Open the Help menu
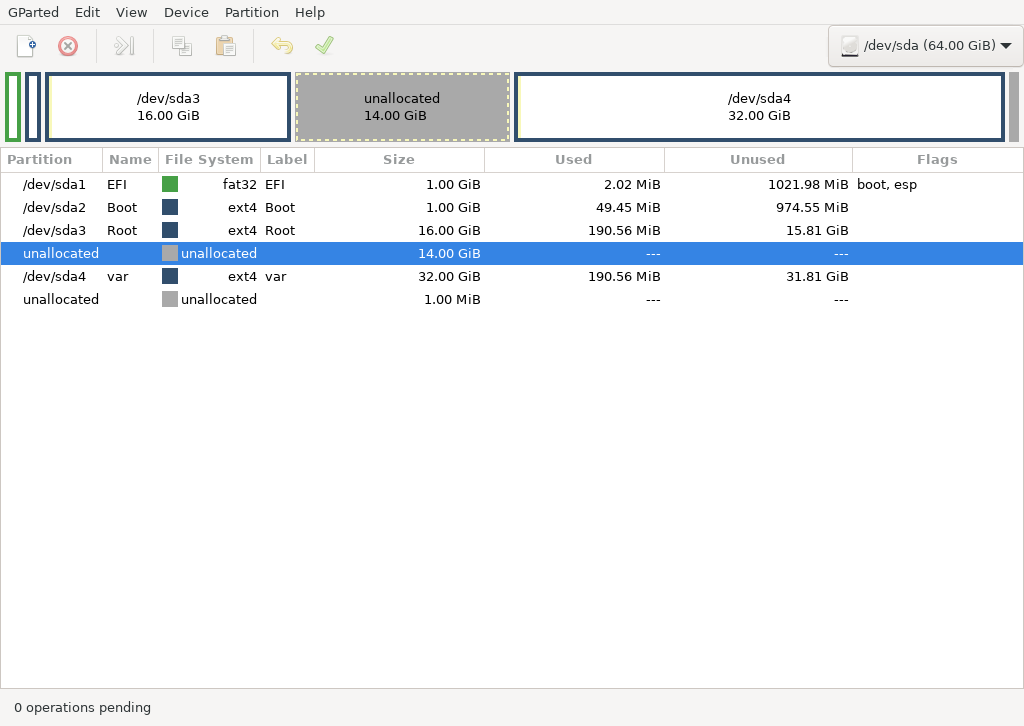The height and width of the screenshot is (726, 1024). pos(310,12)
